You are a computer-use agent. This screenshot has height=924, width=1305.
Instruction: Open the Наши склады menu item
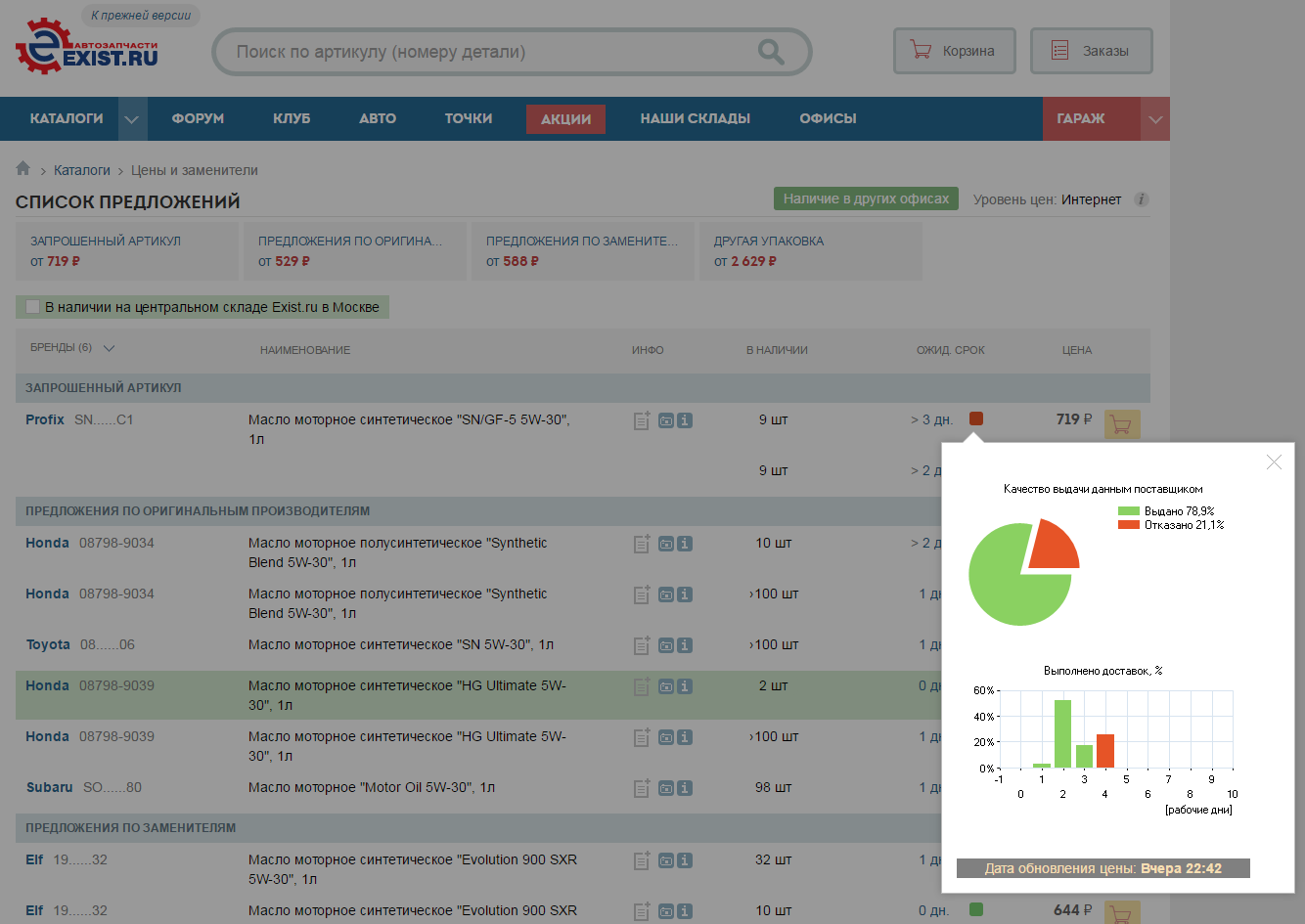pos(696,118)
